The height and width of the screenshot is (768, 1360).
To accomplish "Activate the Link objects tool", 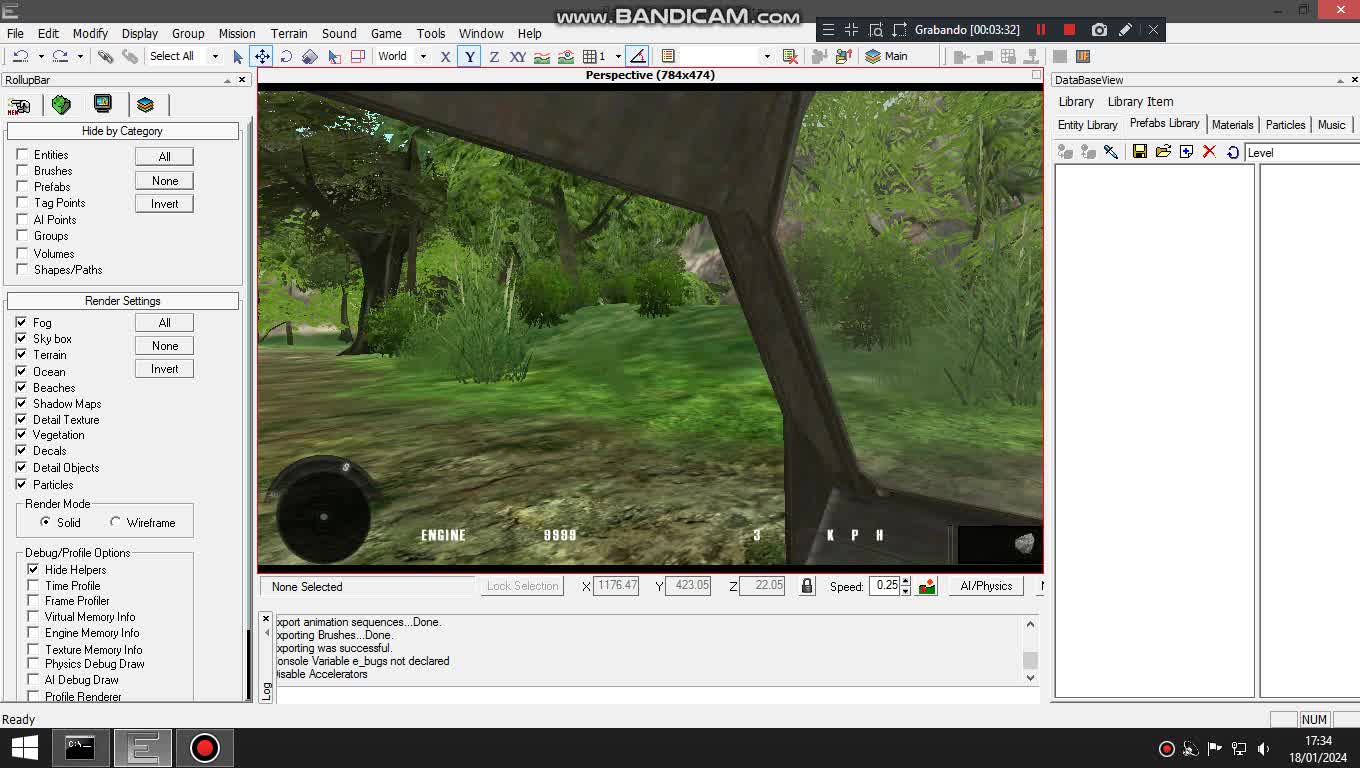I will click(334, 57).
